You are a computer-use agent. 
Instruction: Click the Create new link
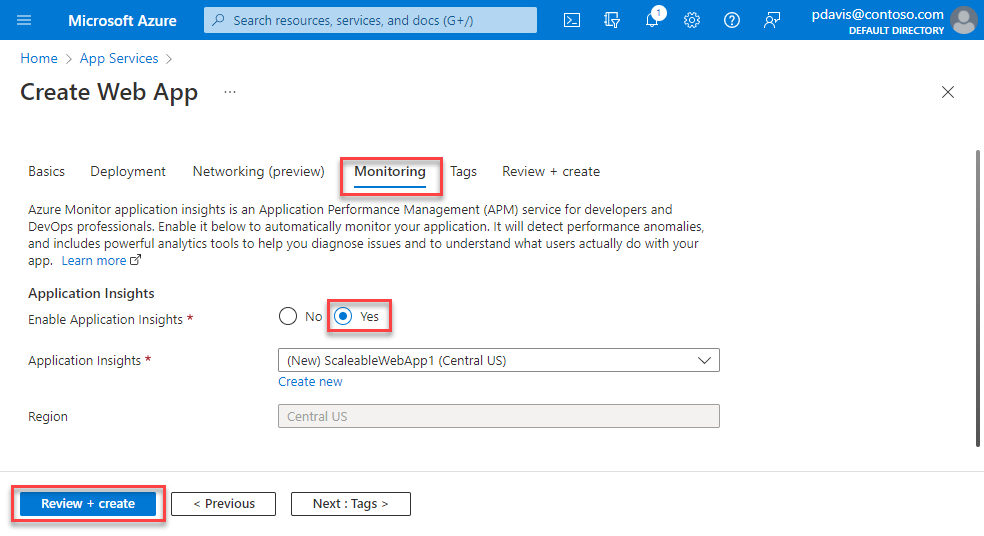coord(310,382)
